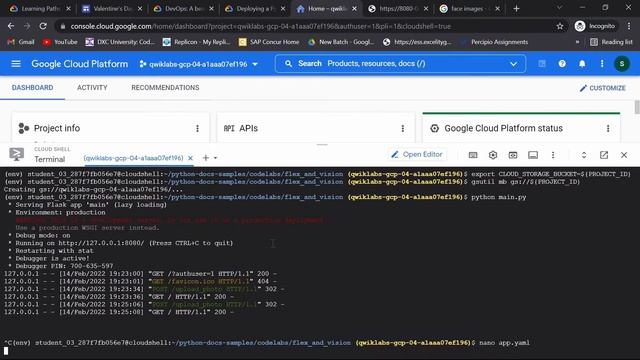Click the Cloud Shell session info laptop icon
The height and width of the screenshot is (360, 640).
533,155
